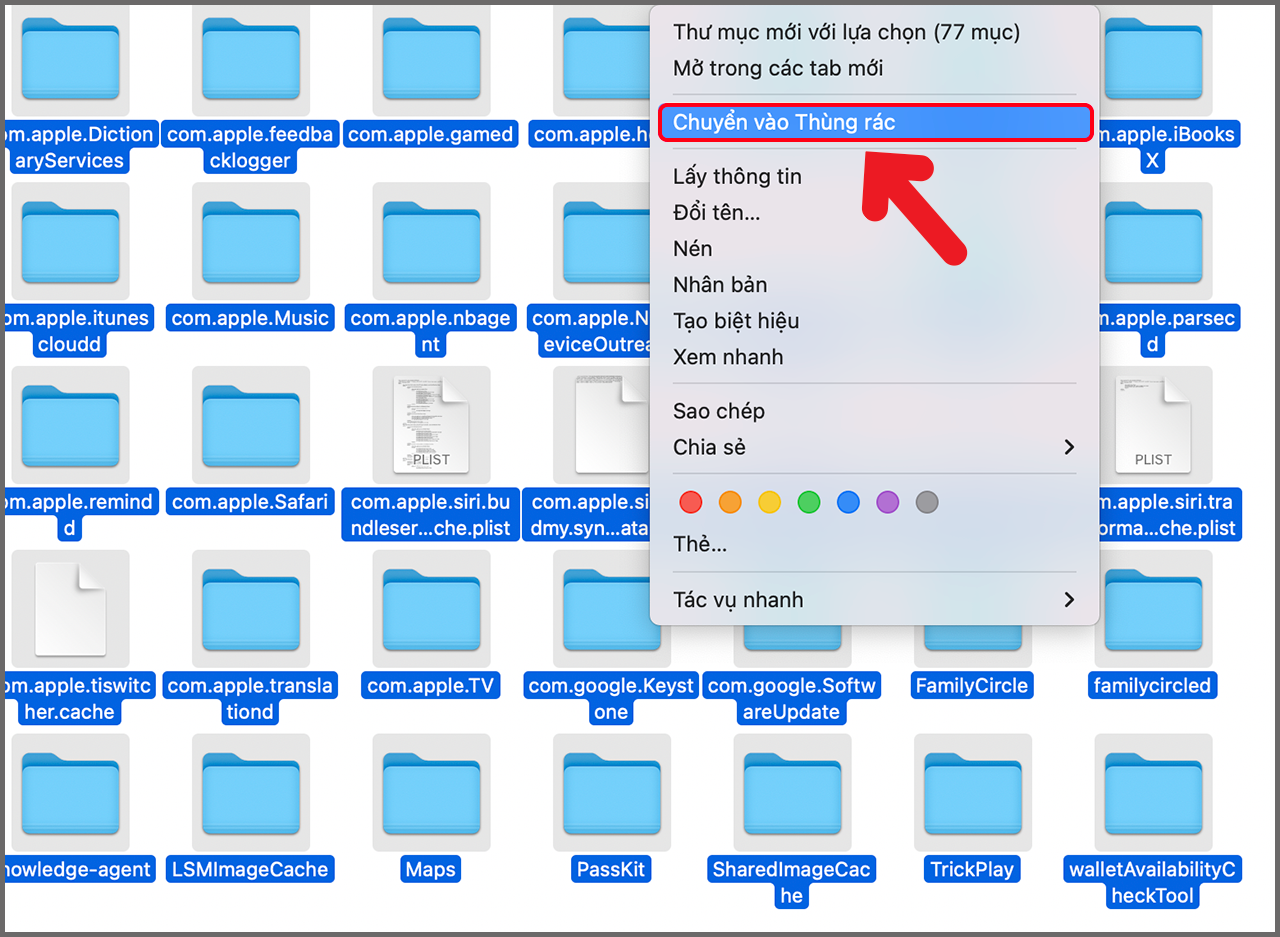This screenshot has height=937, width=1280.
Task: Click the 'com.apple.Safari' file name label
Action: [250, 502]
